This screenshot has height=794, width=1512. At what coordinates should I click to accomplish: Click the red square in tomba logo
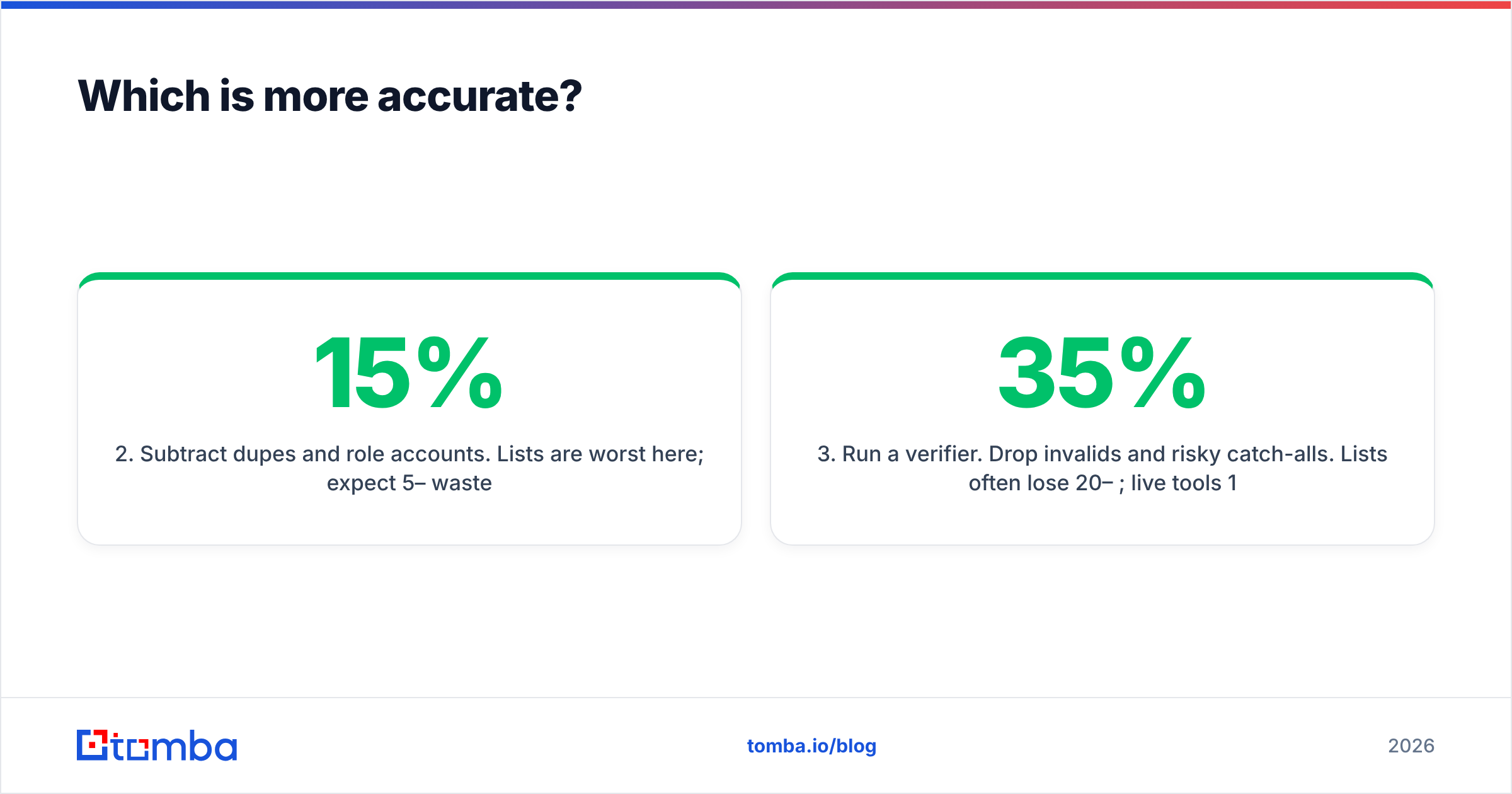[93, 746]
